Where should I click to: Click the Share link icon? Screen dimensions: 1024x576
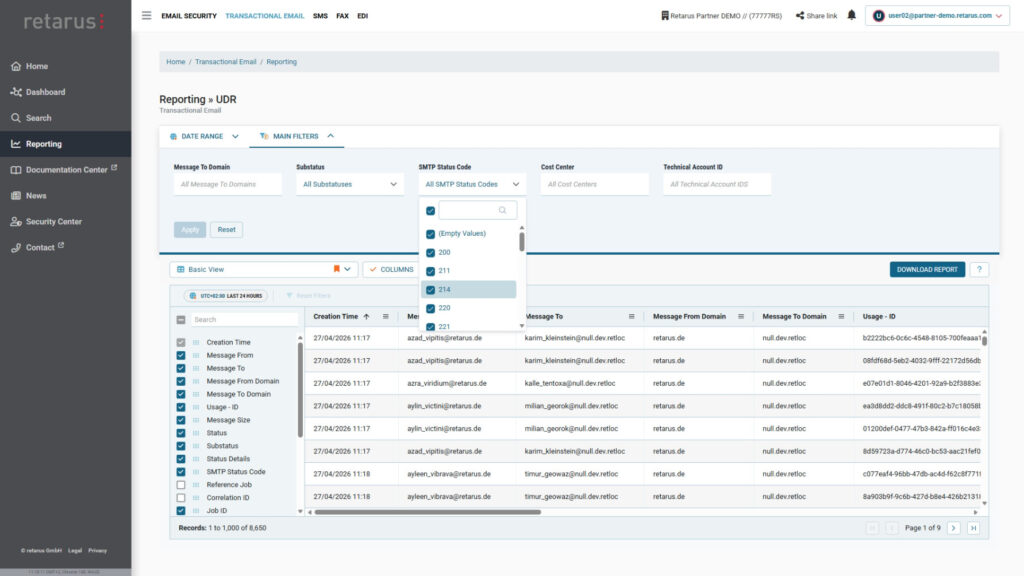pyautogui.click(x=800, y=16)
